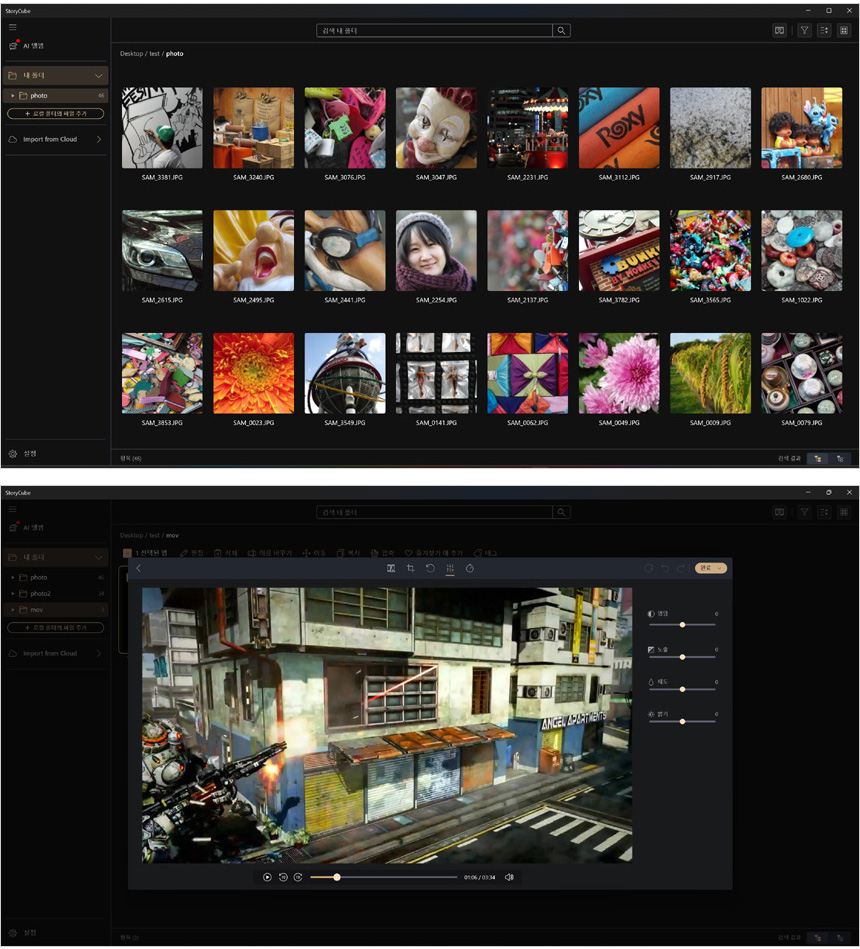860x949 pixels.
Task: Select the SAM_3381.JPG graffiti thumbnail
Action: point(162,128)
